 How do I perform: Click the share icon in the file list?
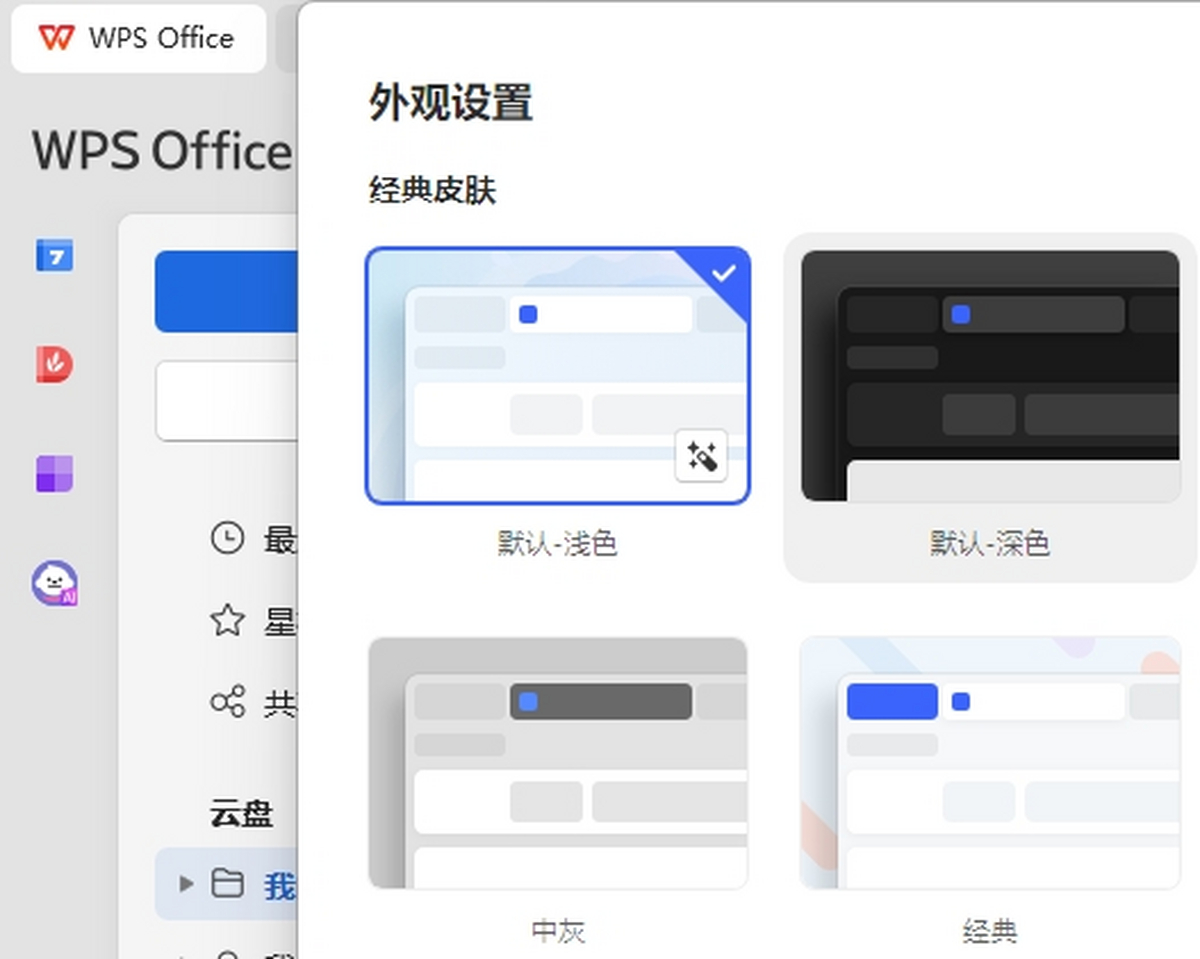tap(229, 702)
